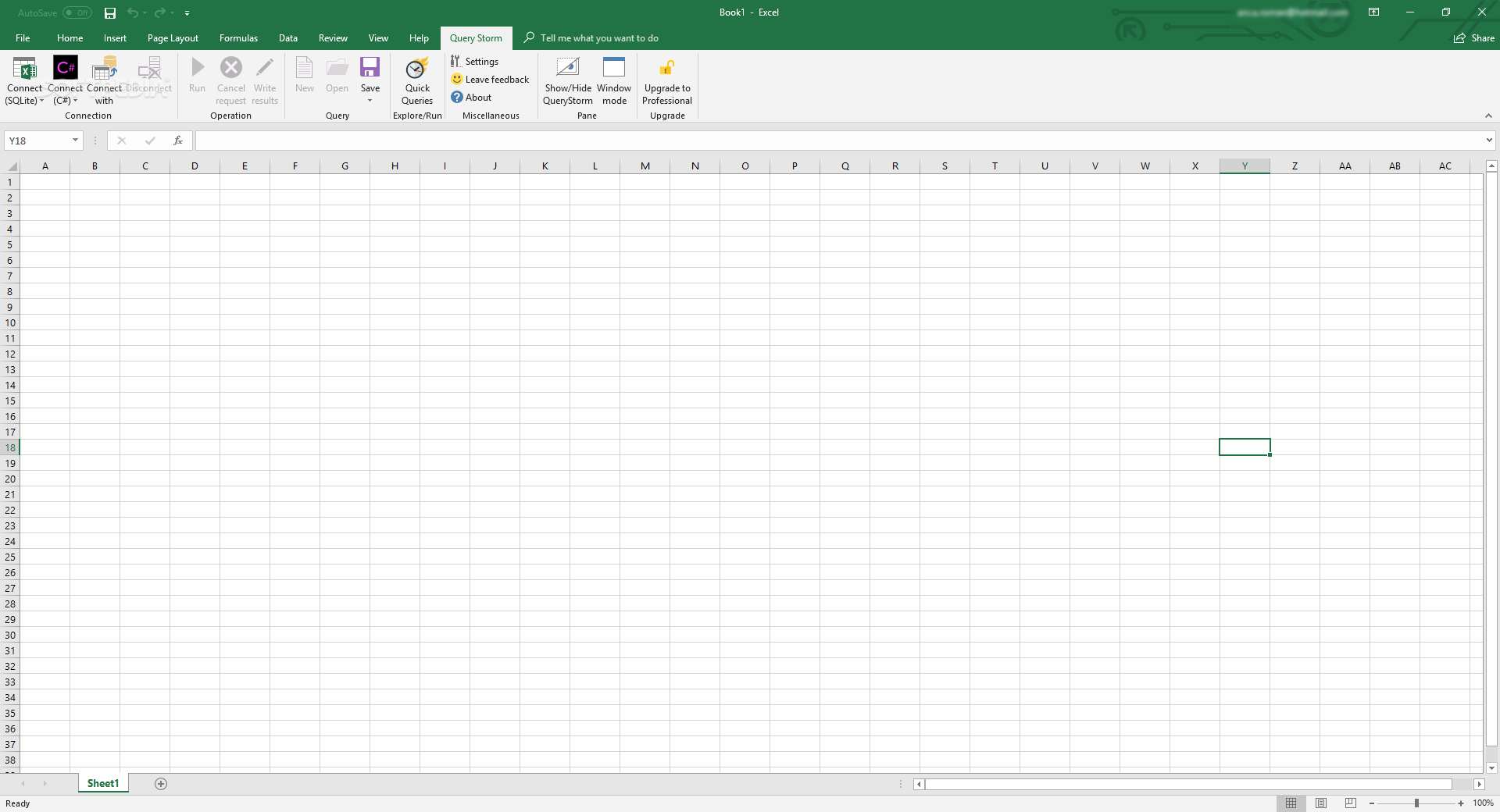Open the Name Box dropdown
Viewport: 1500px width, 812px height.
point(76,141)
